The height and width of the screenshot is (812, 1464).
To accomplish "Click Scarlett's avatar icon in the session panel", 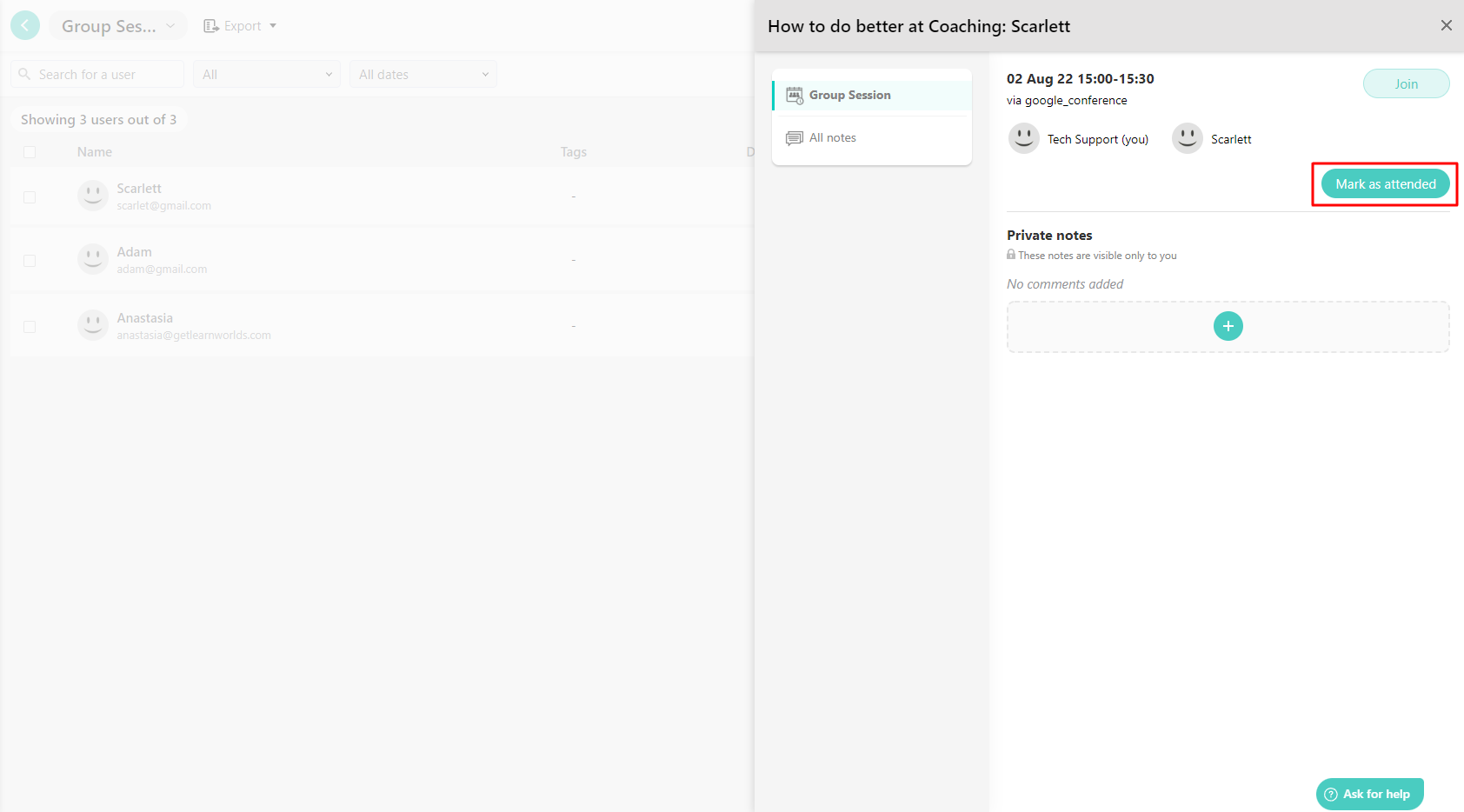I will tap(1188, 137).
